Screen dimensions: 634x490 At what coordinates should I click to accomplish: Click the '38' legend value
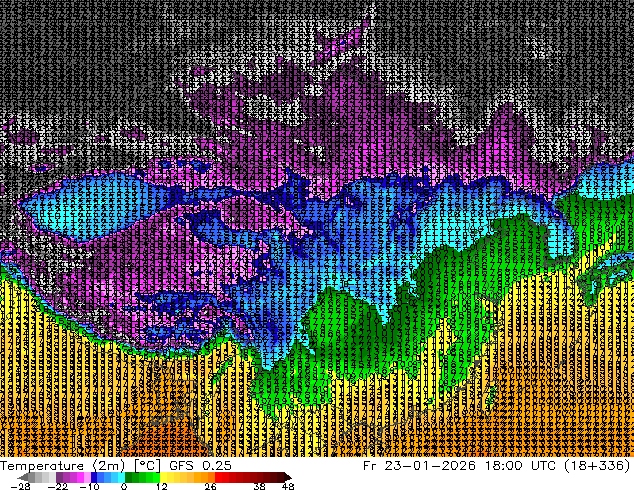click(x=259, y=486)
